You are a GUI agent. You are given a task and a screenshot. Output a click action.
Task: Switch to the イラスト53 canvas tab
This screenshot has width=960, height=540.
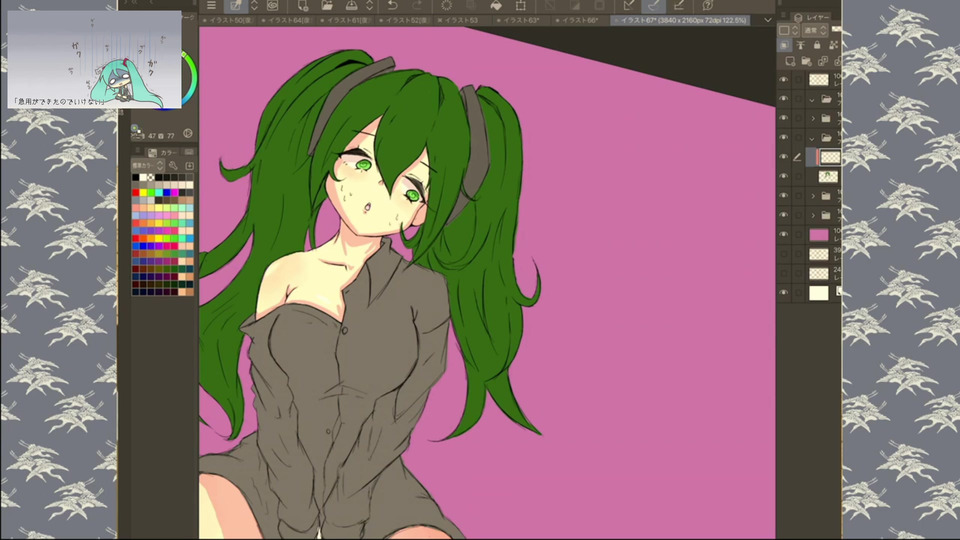[x=459, y=20]
